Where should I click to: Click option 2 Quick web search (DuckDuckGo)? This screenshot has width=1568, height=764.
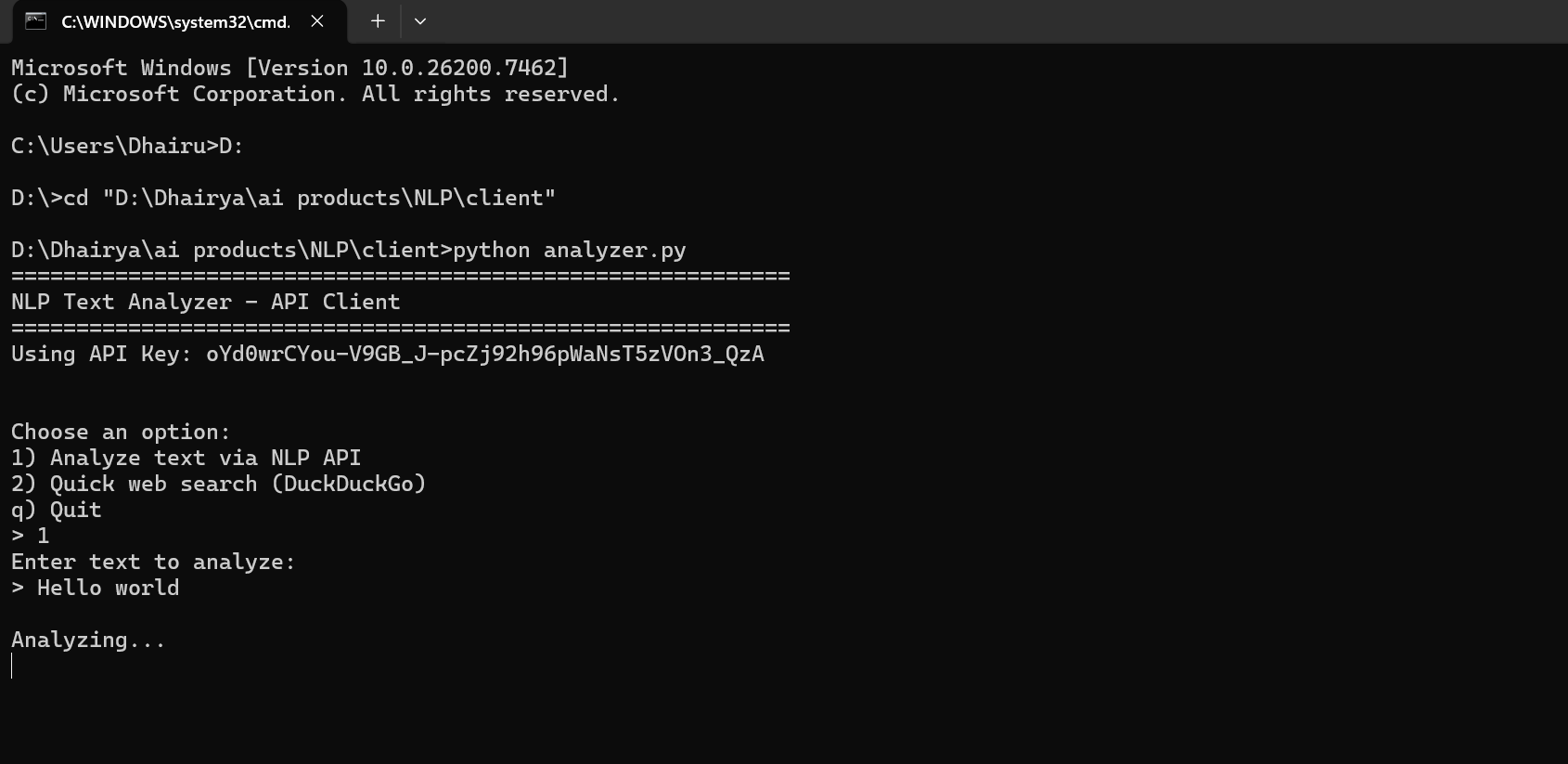tap(218, 484)
